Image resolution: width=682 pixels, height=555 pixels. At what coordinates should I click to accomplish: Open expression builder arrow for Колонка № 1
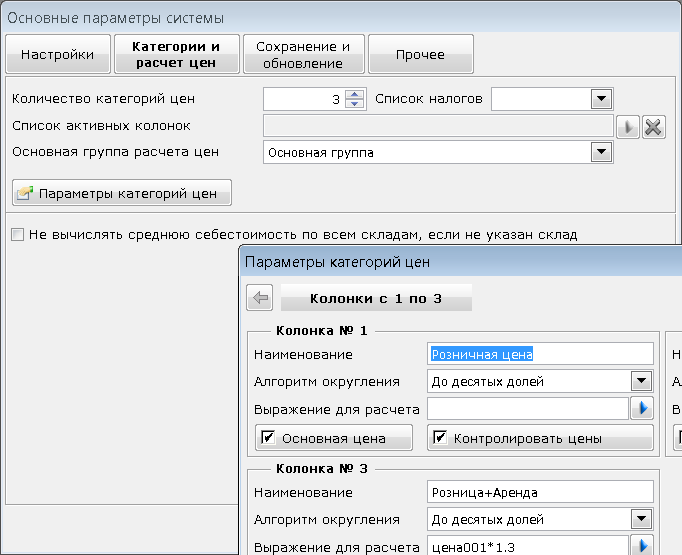(642, 409)
